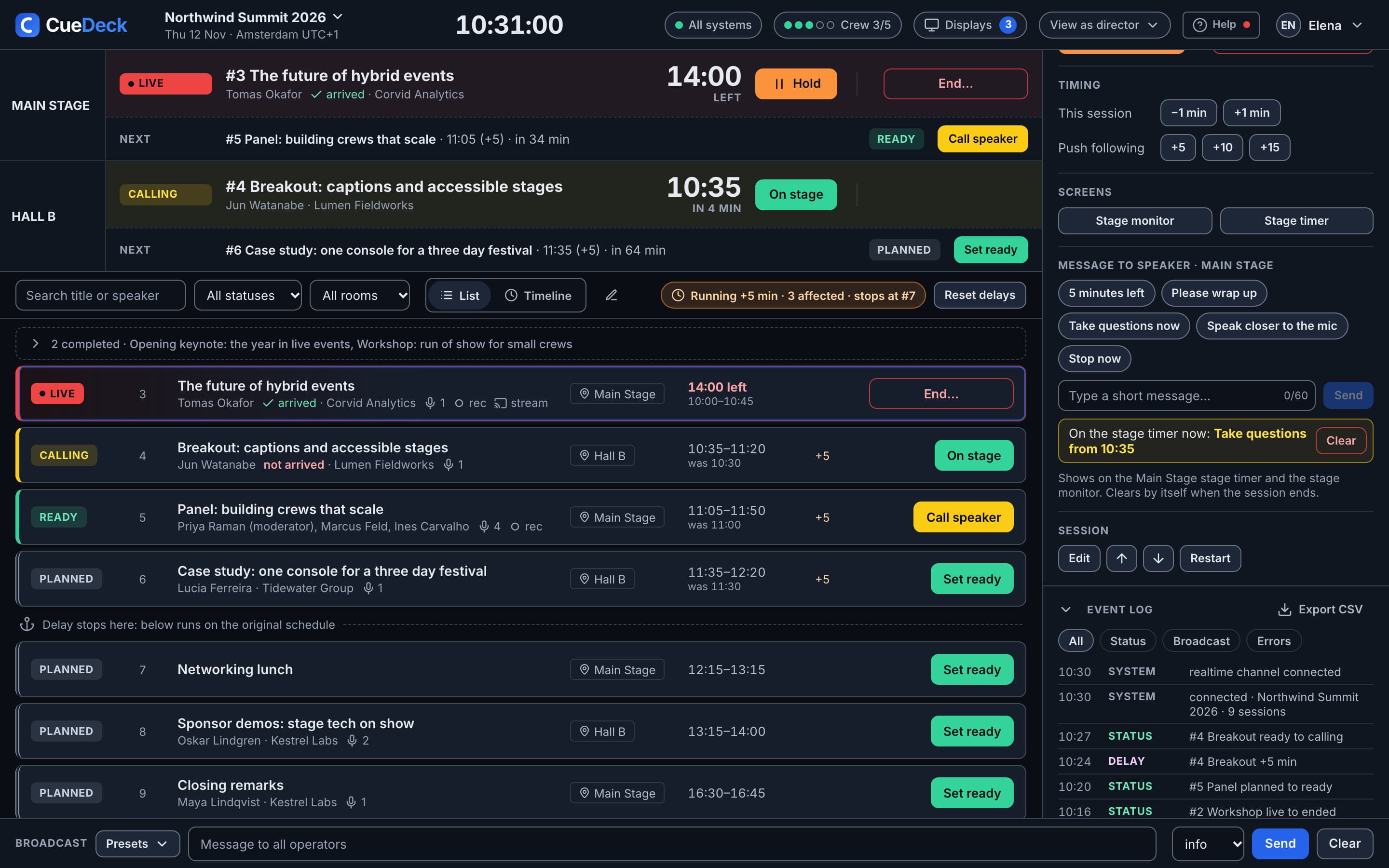
Task: Open the All rooms filter dropdown
Action: pos(359,295)
